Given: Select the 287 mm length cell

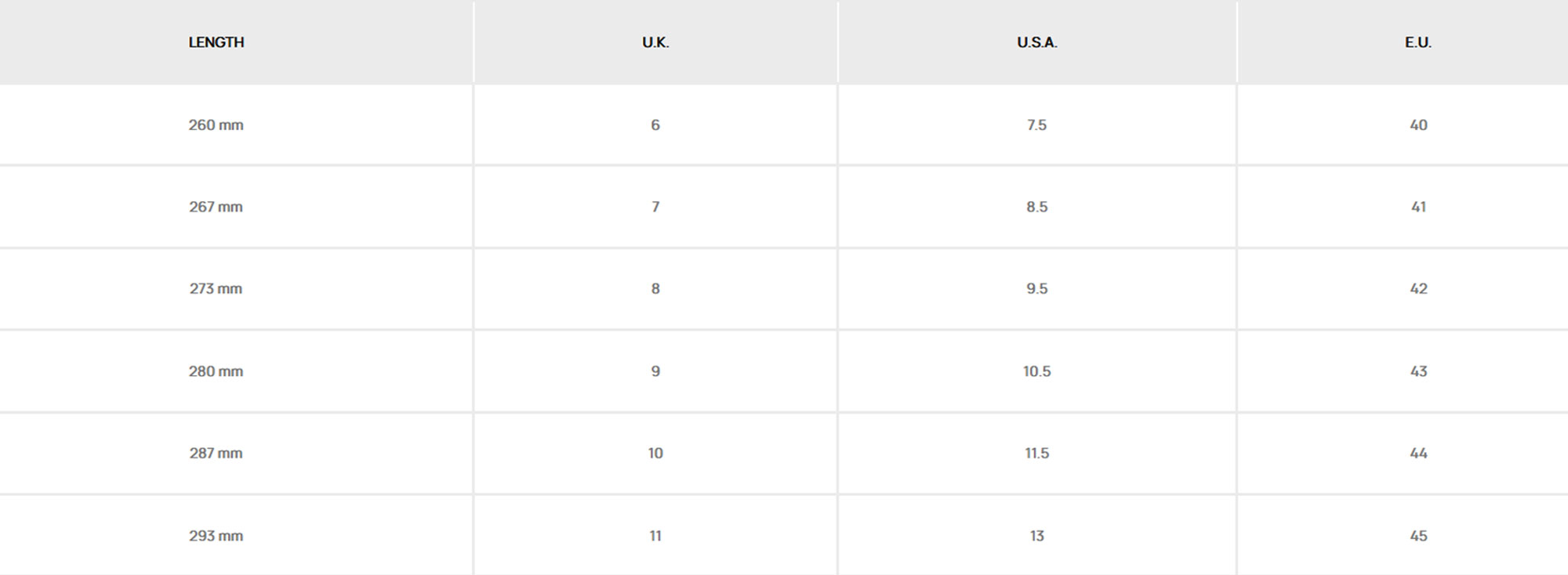Looking at the screenshot, I should 216,453.
